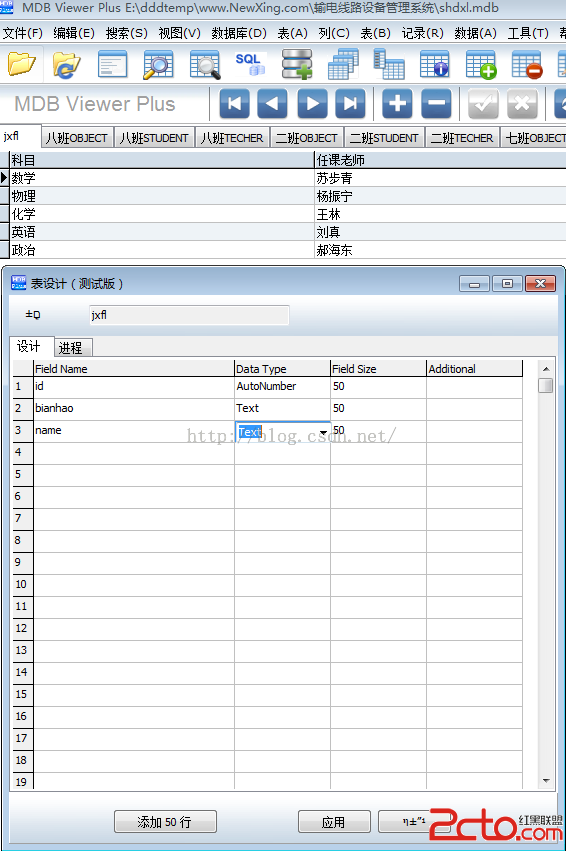
Task: Click the design grid scrollbar thumb
Action: pyautogui.click(x=546, y=385)
